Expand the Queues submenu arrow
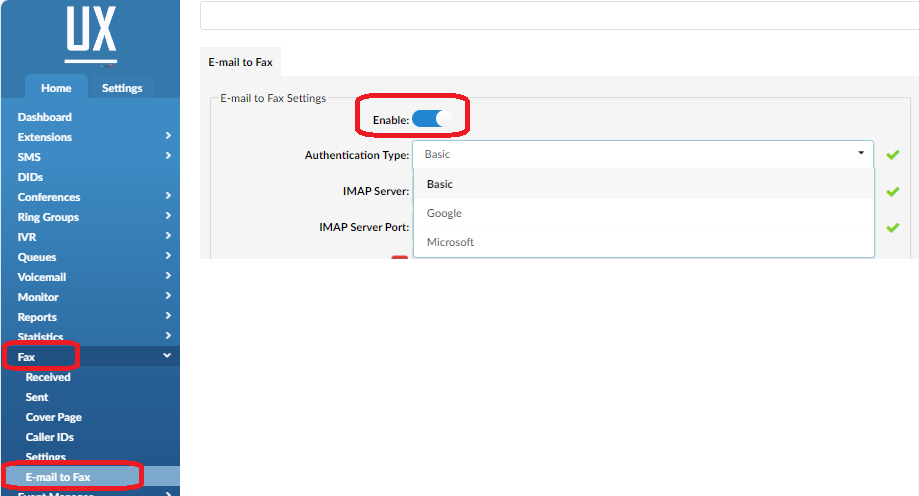This screenshot has width=919, height=496. (x=168, y=256)
